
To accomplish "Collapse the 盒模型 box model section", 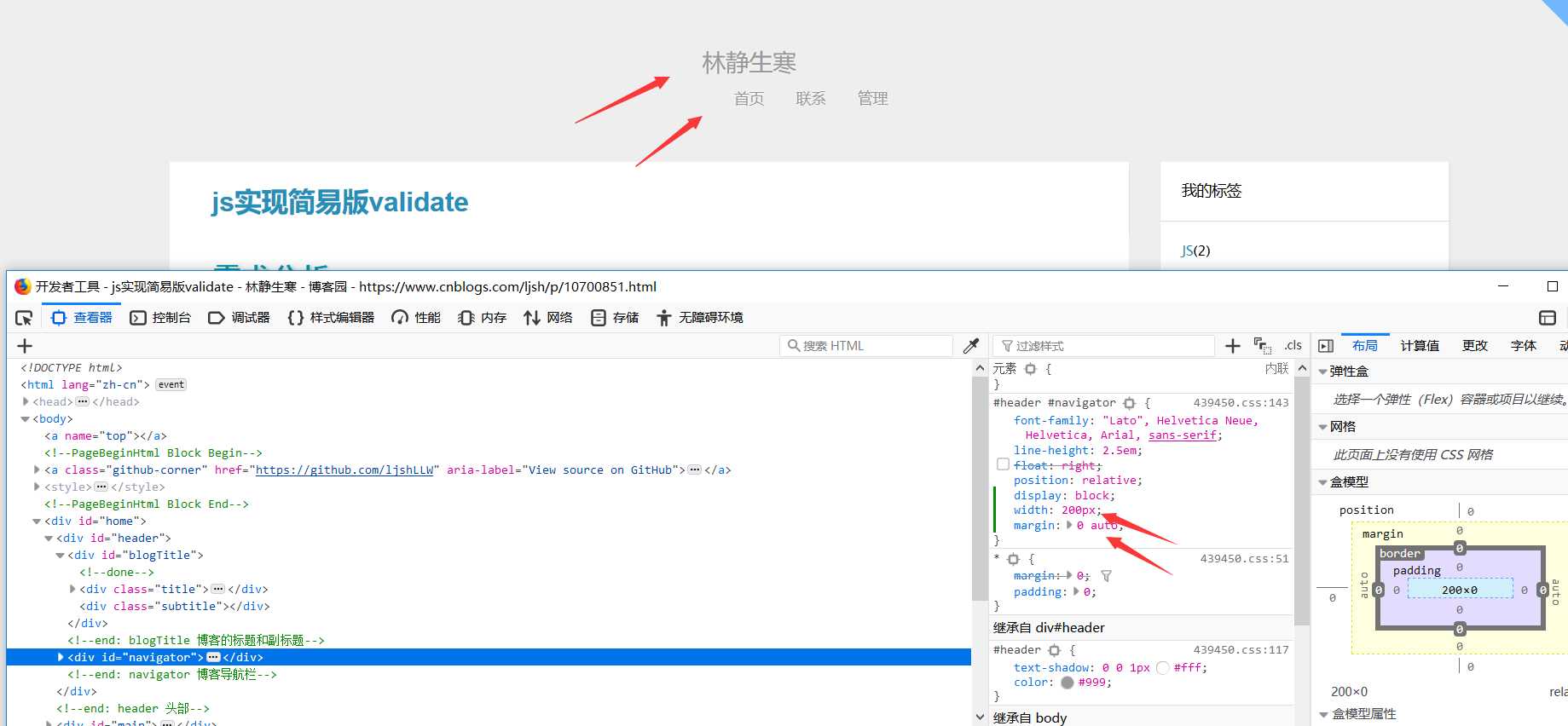I will coord(1323,483).
